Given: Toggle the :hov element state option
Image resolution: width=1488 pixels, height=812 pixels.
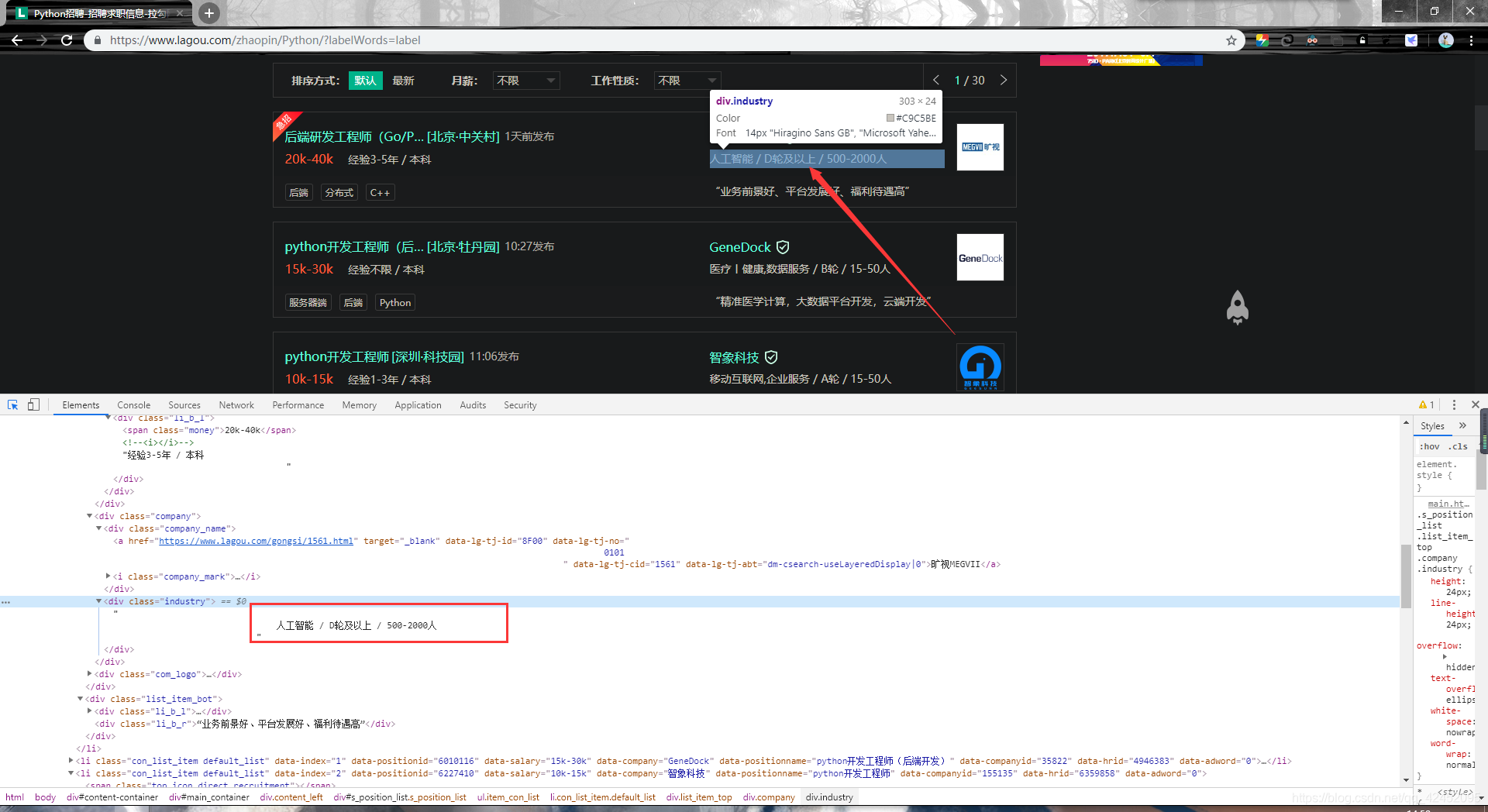Looking at the screenshot, I should coord(1429,446).
